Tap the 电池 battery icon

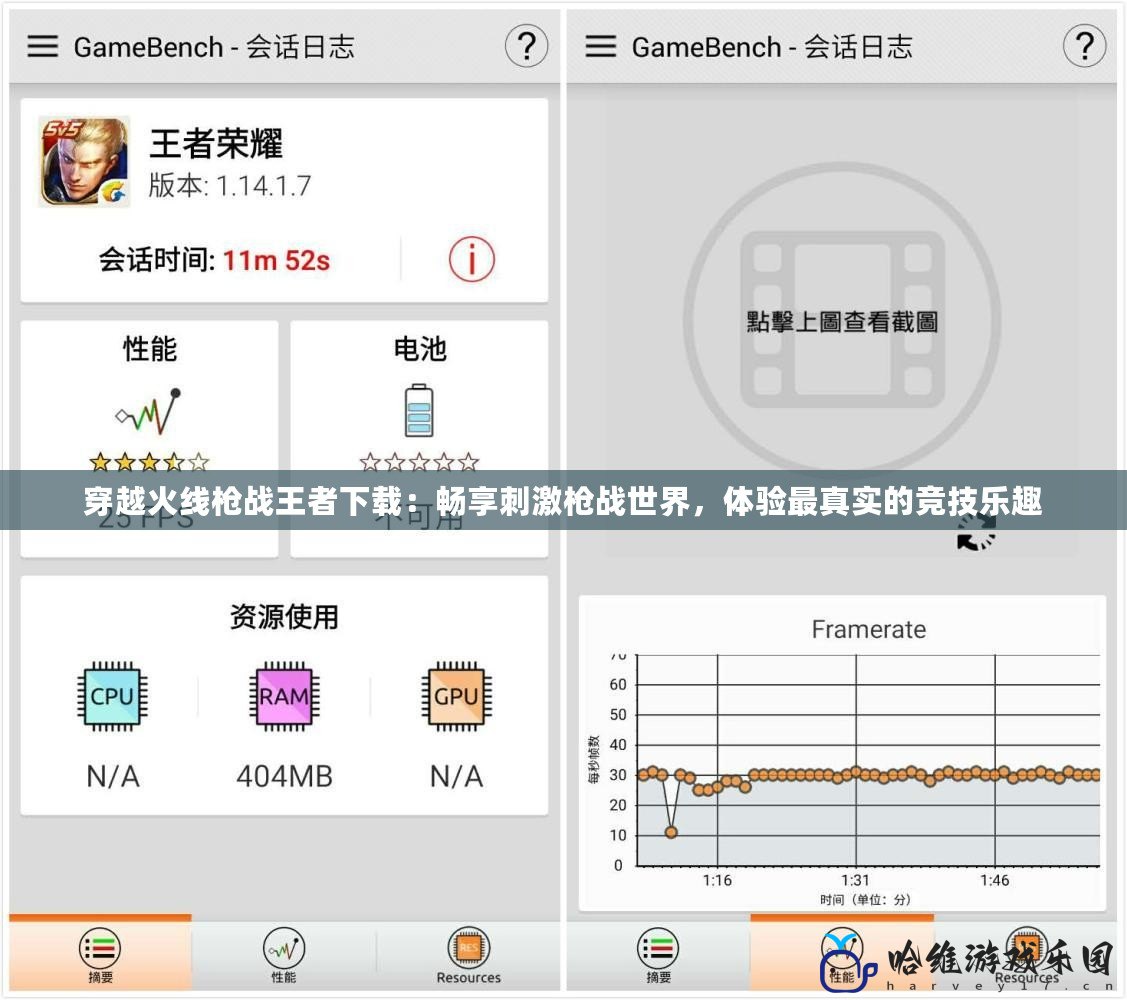click(419, 410)
